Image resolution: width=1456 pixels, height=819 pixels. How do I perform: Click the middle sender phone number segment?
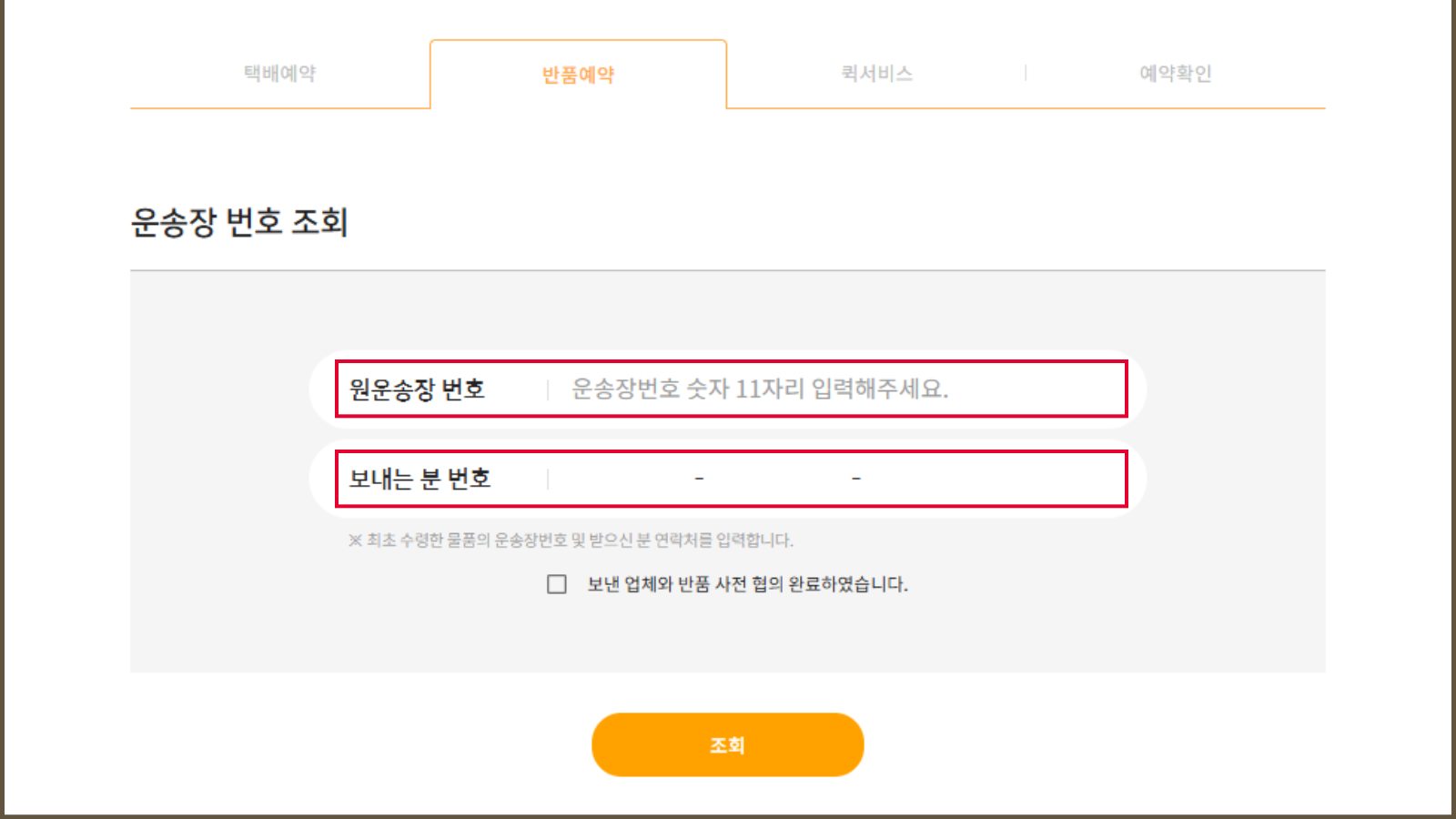pos(778,477)
